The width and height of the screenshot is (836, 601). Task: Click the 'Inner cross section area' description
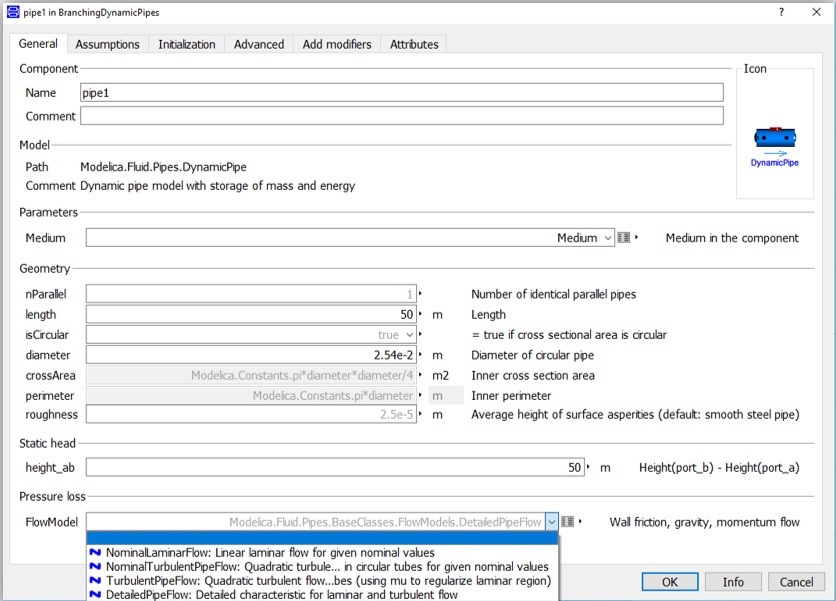pyautogui.click(x=533, y=375)
